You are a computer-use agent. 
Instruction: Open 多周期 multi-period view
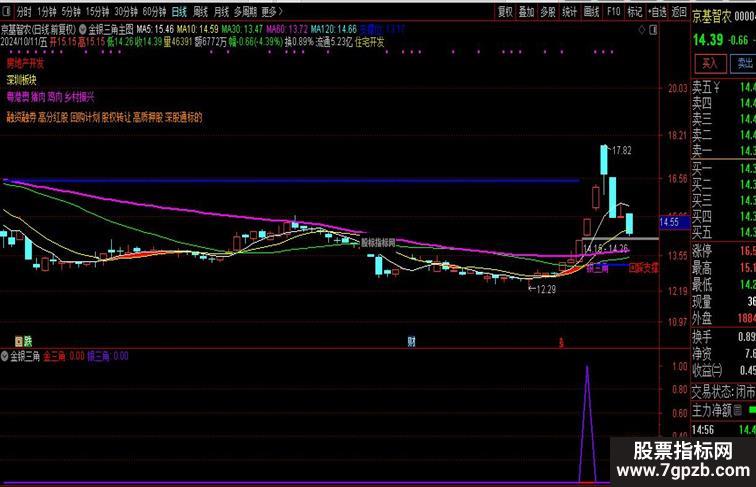point(245,11)
